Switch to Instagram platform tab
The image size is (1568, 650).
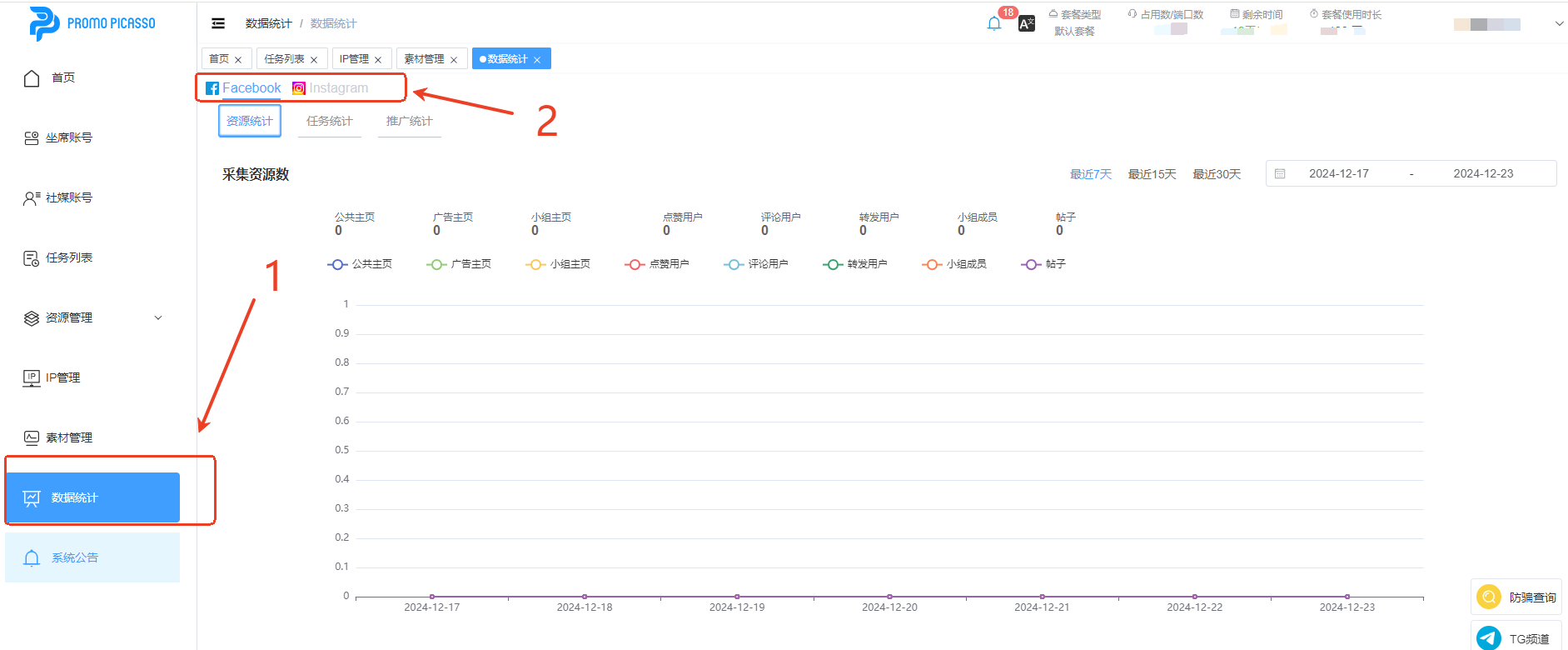[x=330, y=88]
